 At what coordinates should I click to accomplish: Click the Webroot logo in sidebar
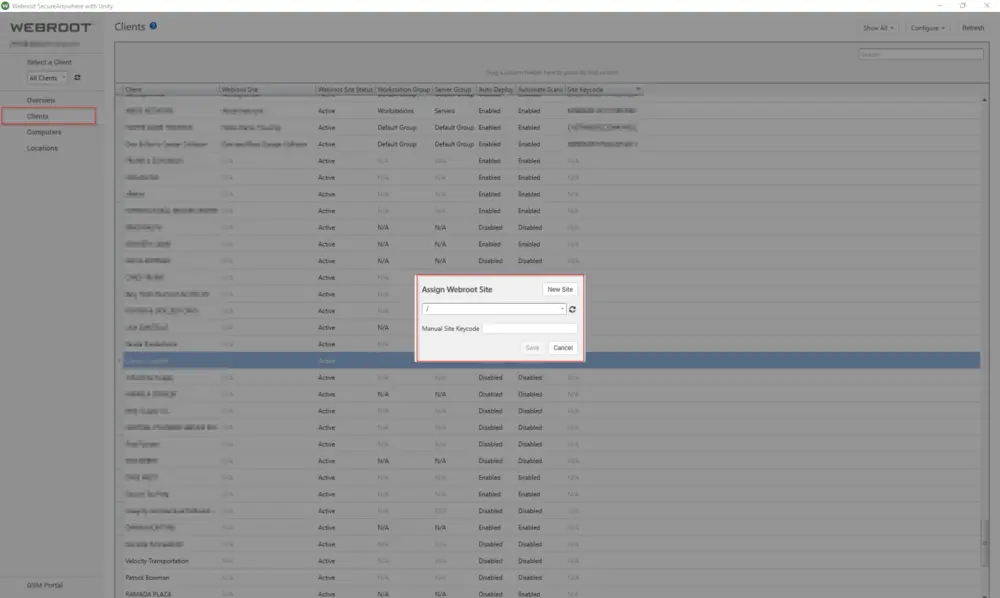51,27
